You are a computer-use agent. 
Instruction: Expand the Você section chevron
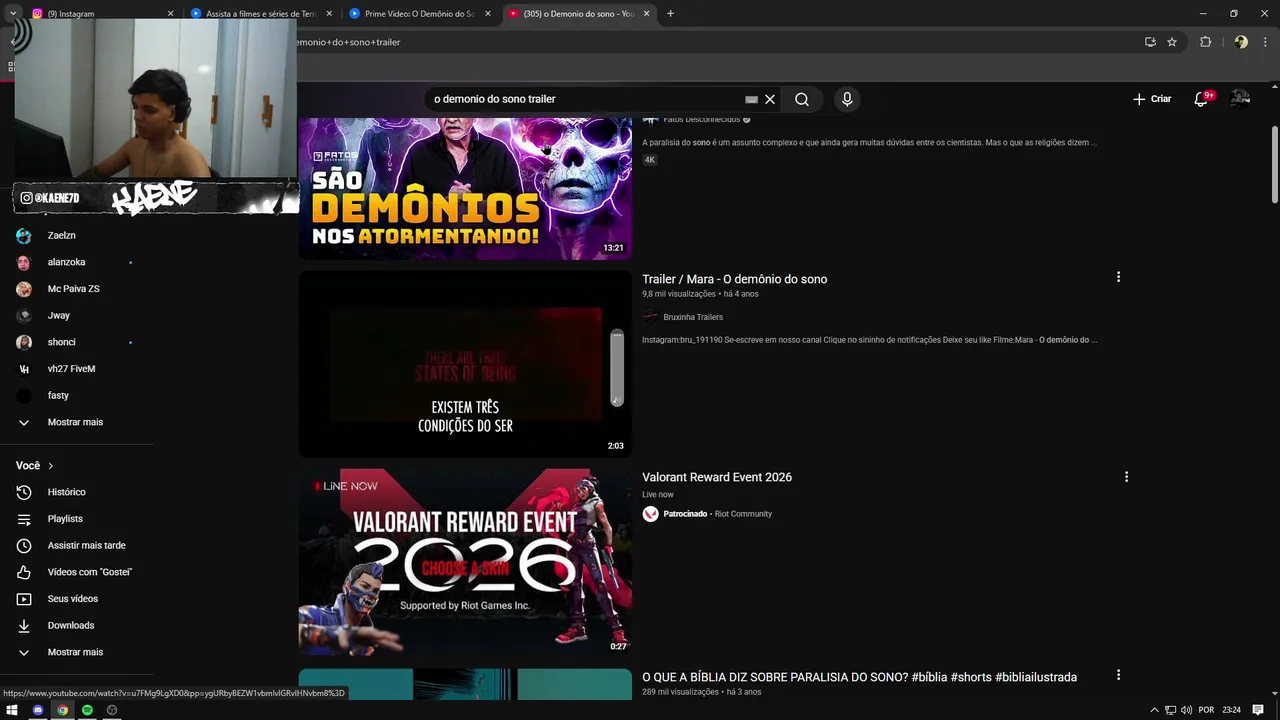point(50,466)
